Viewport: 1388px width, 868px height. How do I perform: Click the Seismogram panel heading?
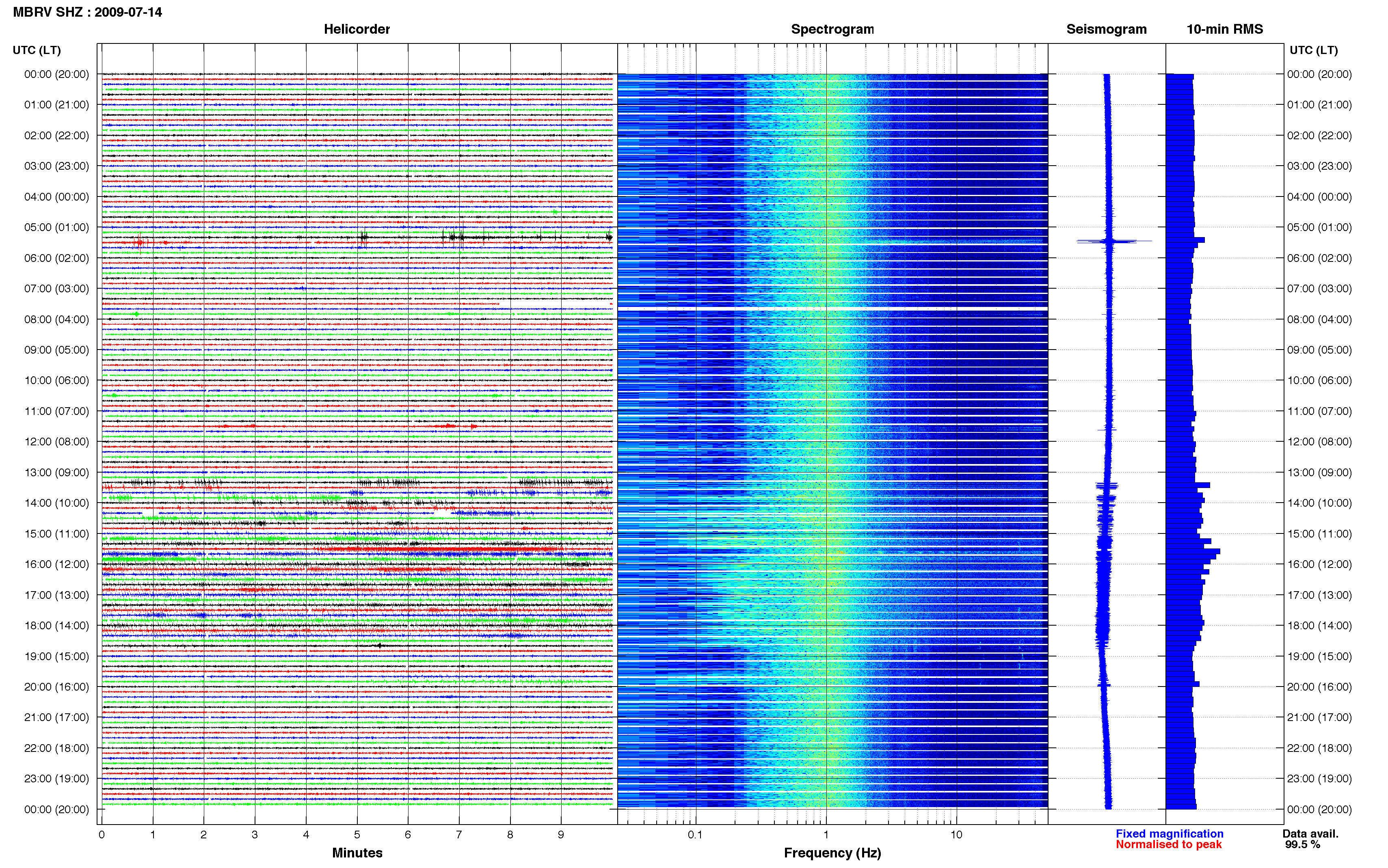tap(1106, 29)
